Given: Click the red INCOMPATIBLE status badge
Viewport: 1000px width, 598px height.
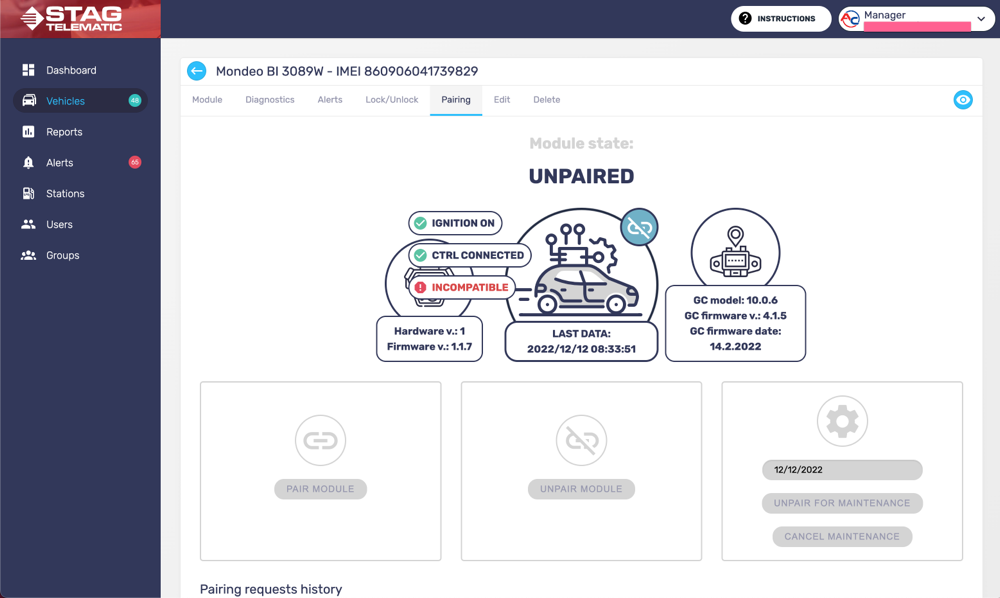Looking at the screenshot, I should (462, 288).
